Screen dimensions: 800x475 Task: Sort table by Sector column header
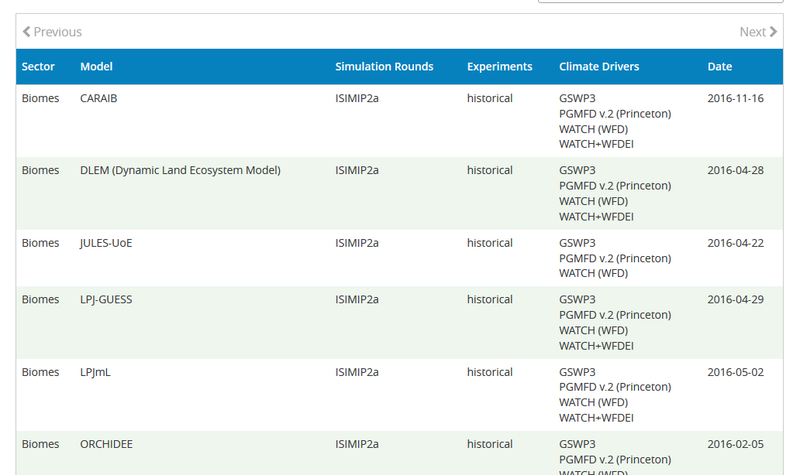pos(38,66)
